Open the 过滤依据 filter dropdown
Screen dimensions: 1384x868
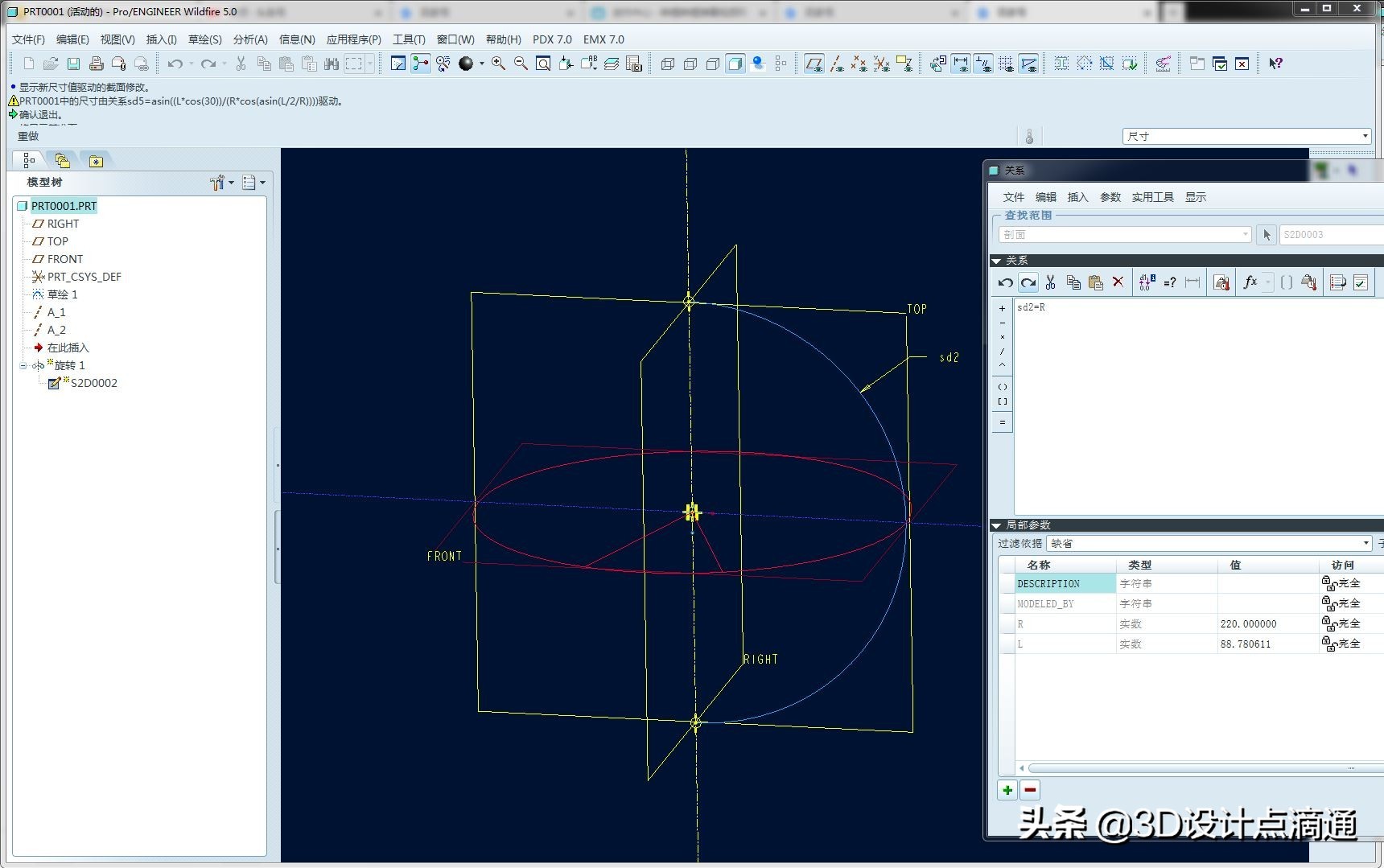click(x=1365, y=544)
